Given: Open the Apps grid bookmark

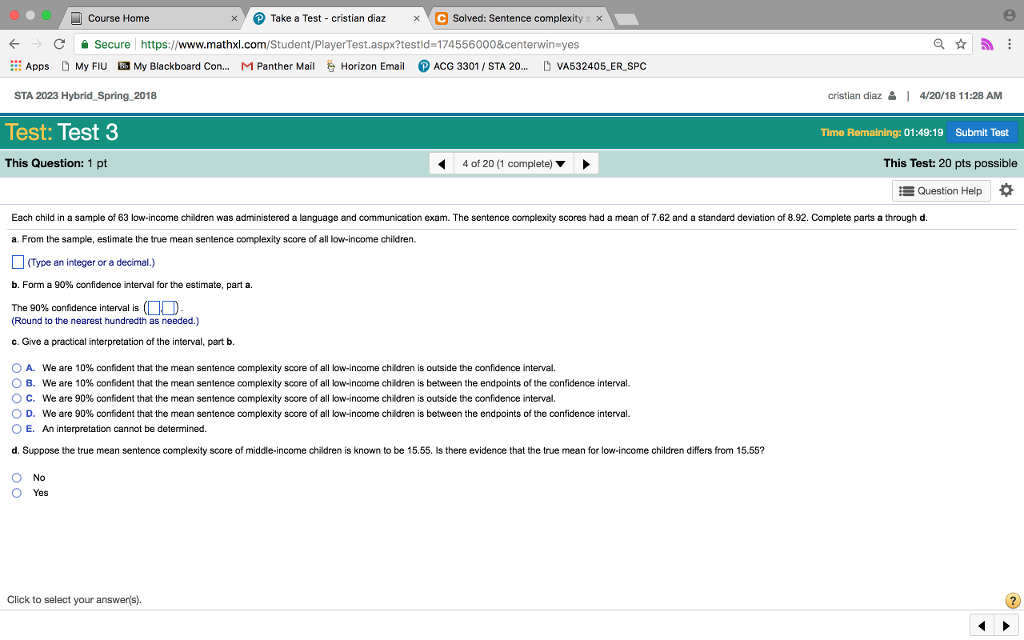Looking at the screenshot, I should coord(29,66).
